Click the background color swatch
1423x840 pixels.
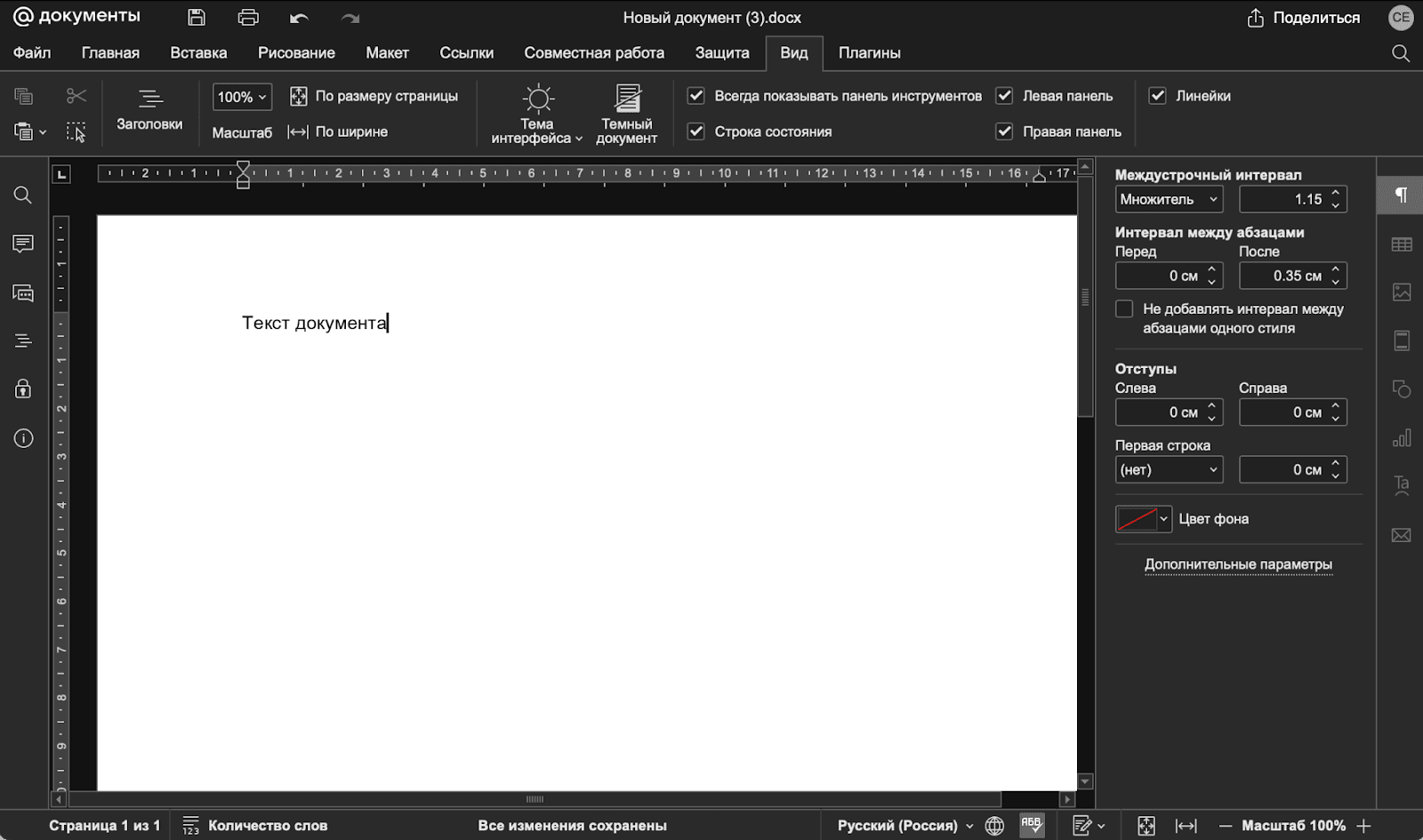pyautogui.click(x=1137, y=519)
